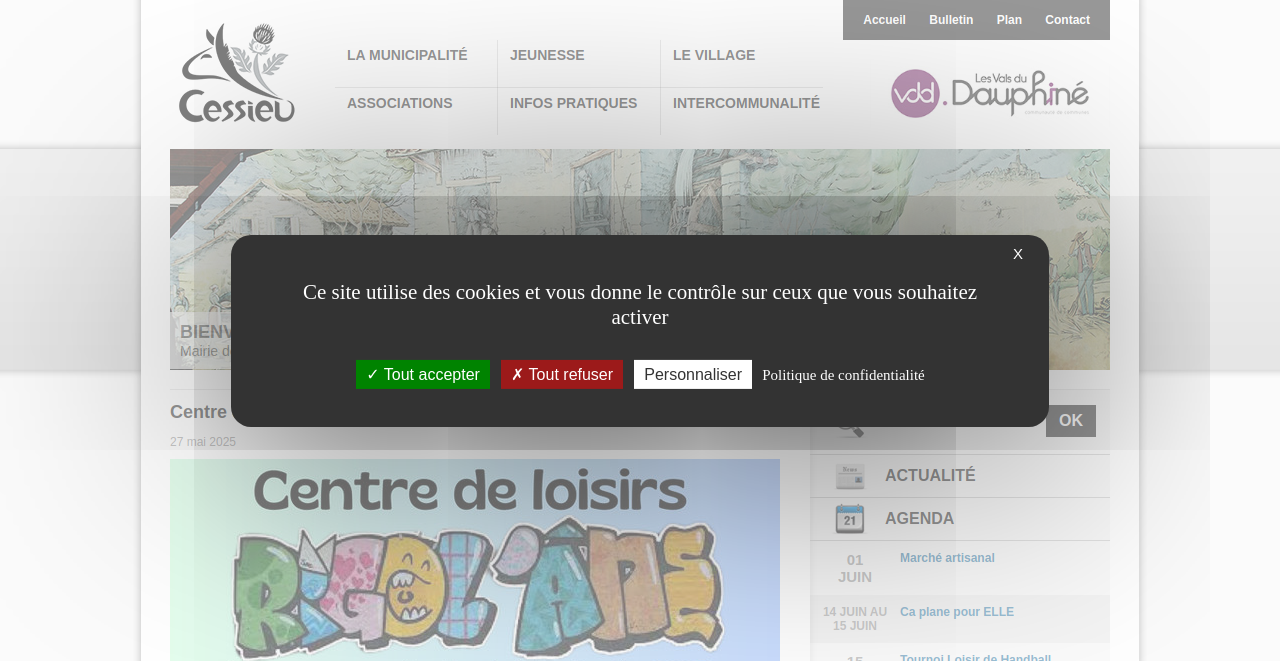Go to Accueil in top navigation

(884, 18)
